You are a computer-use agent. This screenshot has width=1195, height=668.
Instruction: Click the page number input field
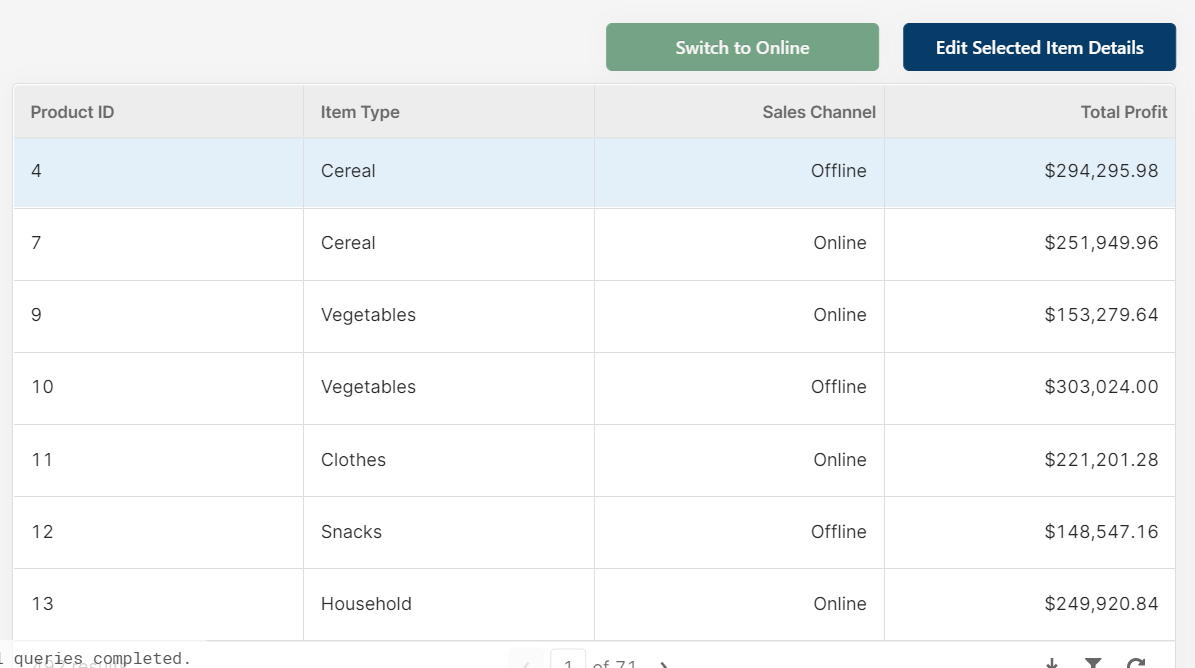(568, 663)
